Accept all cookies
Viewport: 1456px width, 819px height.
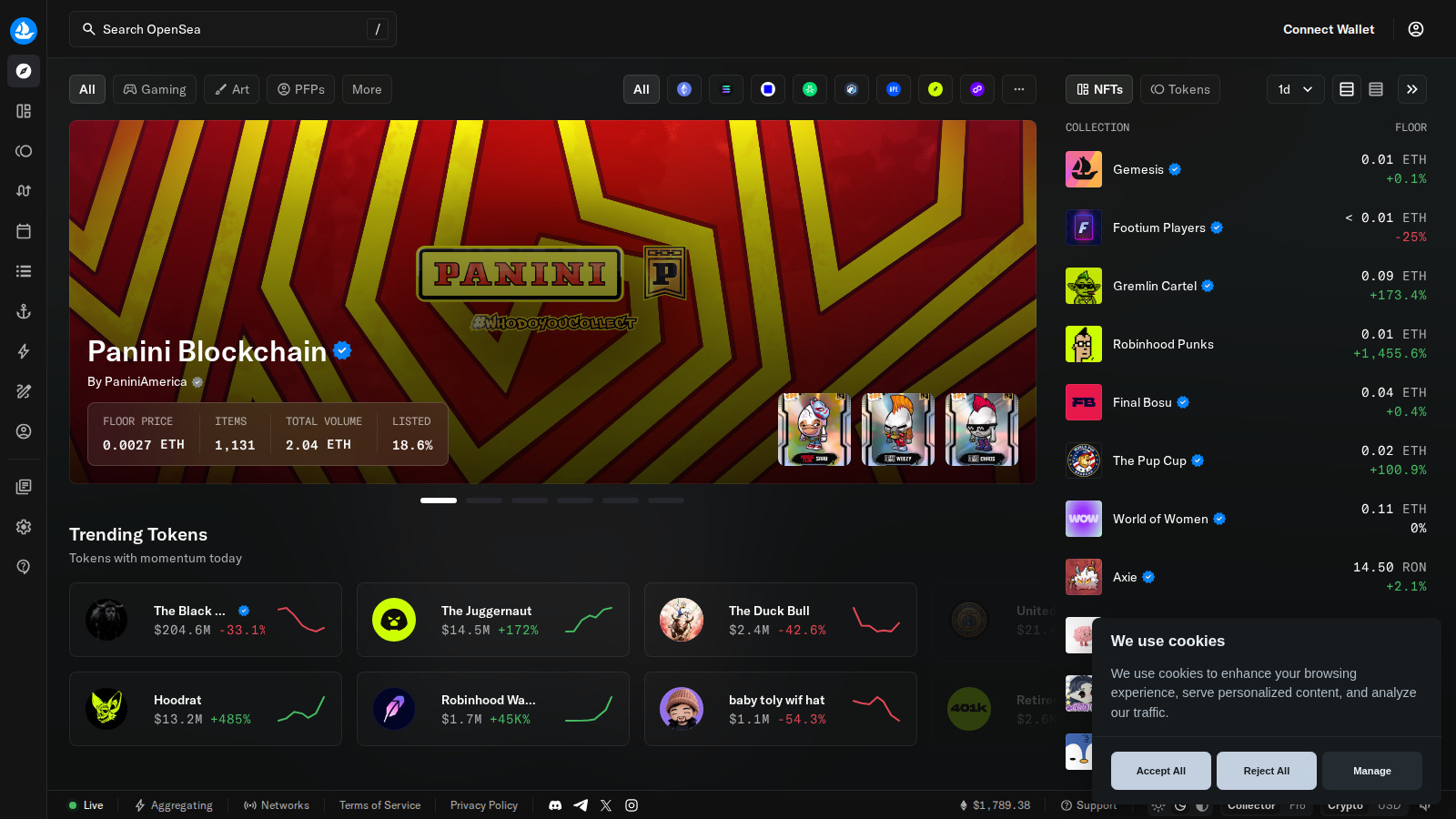(1161, 771)
